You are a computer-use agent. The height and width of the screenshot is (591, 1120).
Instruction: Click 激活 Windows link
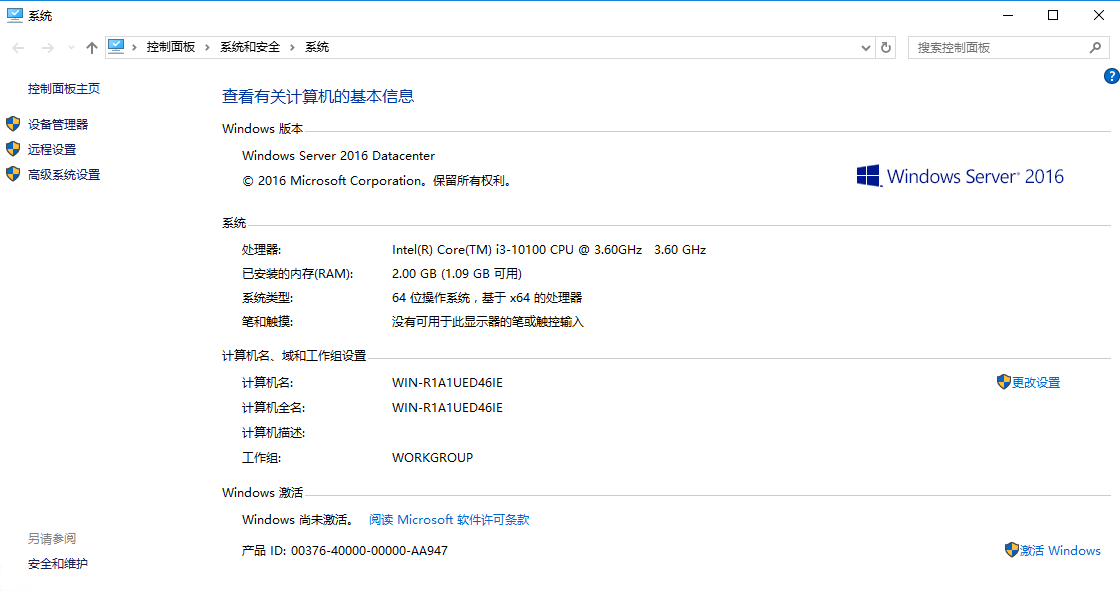coord(1060,550)
